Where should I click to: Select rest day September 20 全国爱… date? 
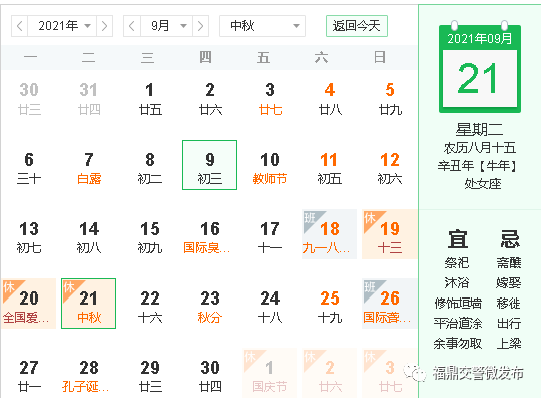coord(29,304)
